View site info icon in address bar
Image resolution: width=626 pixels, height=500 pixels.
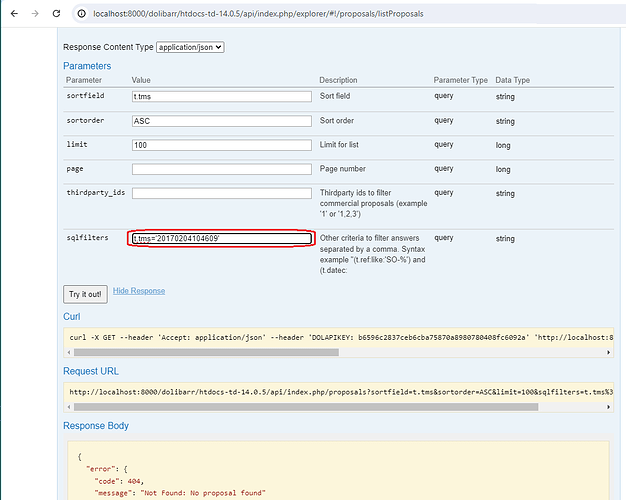tap(81, 14)
